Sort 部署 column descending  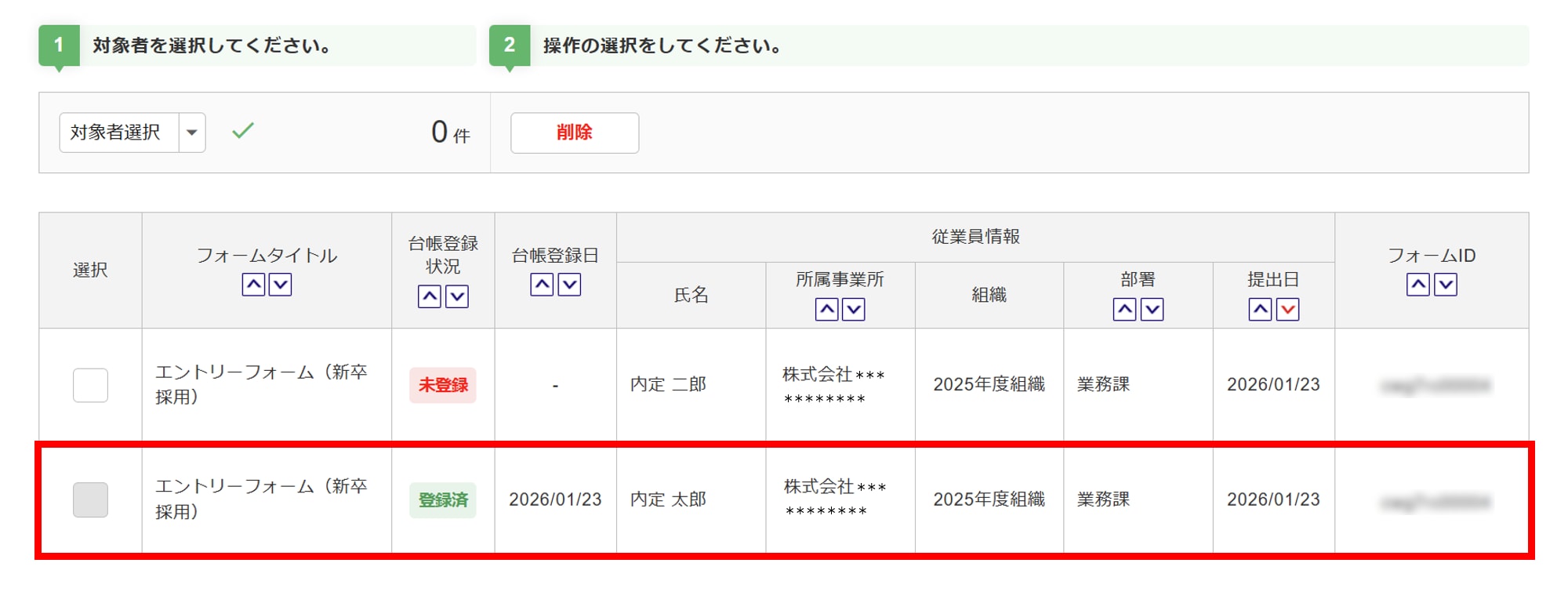1152,310
